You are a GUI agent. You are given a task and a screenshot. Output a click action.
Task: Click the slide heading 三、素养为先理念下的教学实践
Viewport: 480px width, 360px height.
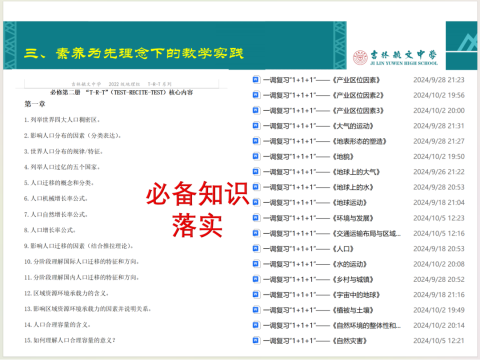(134, 53)
